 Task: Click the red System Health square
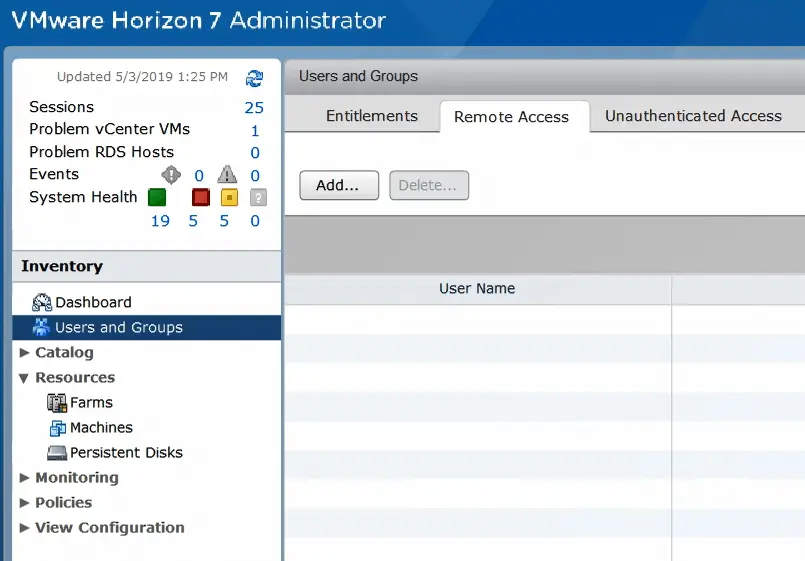(x=201, y=197)
